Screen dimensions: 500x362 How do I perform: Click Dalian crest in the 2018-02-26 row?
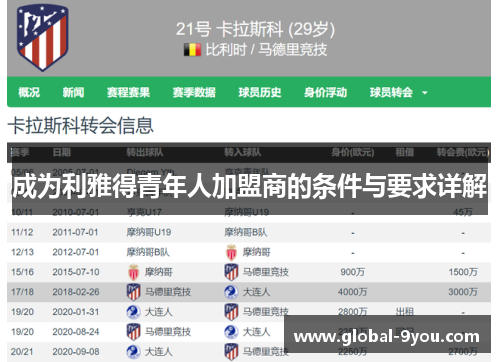click(231, 292)
